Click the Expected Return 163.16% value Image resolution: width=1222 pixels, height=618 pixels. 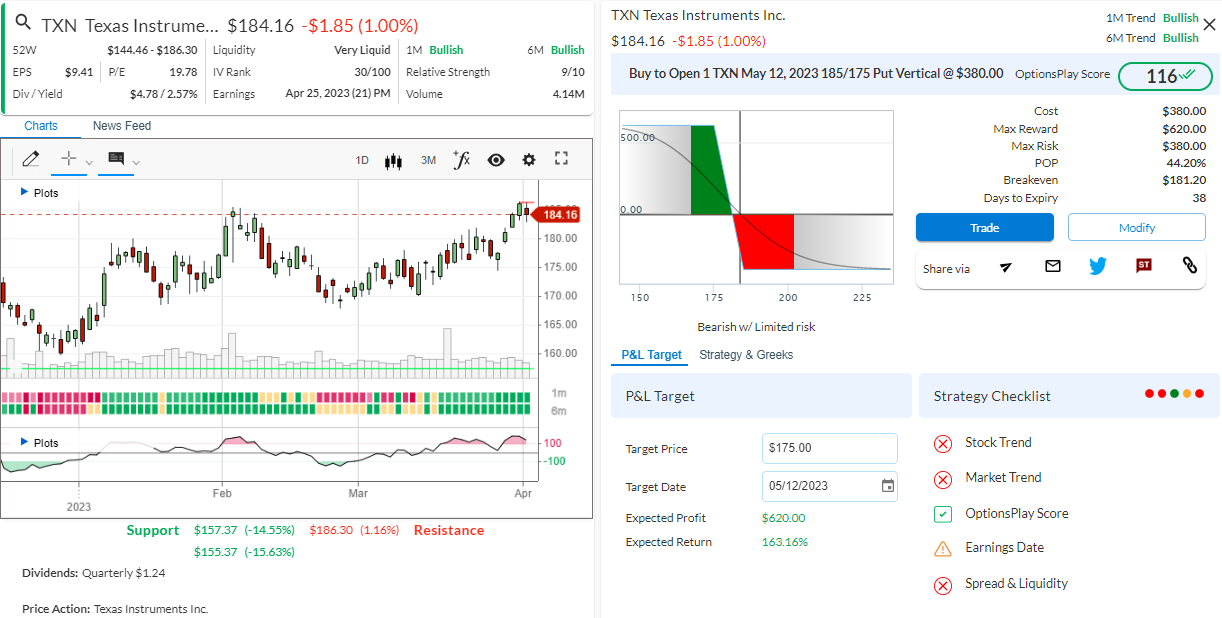[785, 542]
